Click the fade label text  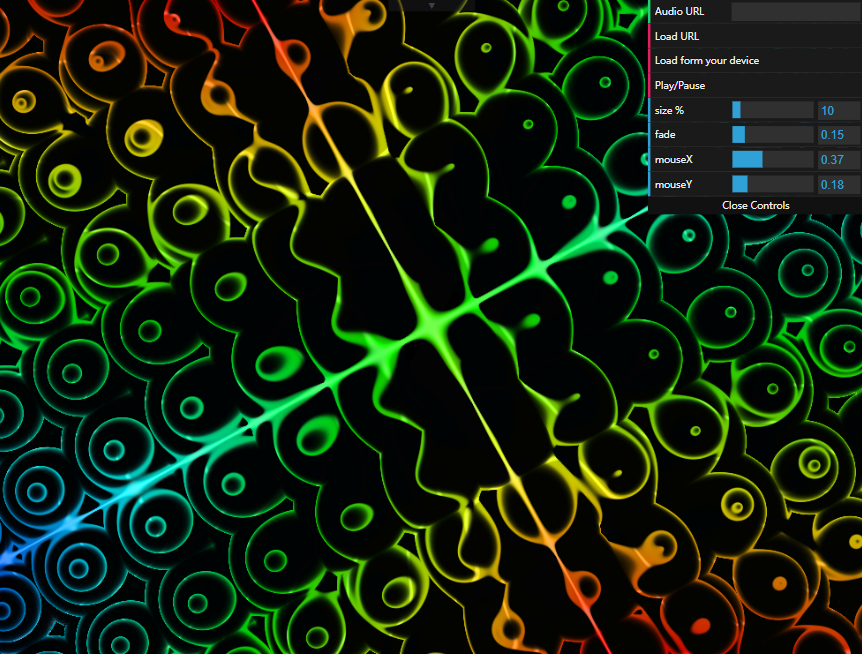pos(665,135)
